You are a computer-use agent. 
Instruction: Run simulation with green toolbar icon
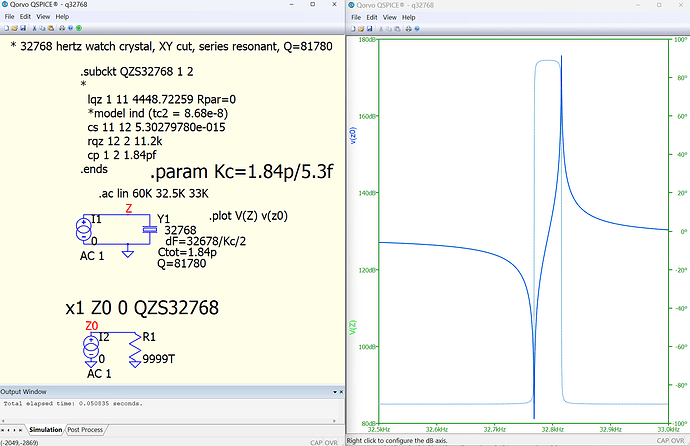[x=79, y=28]
